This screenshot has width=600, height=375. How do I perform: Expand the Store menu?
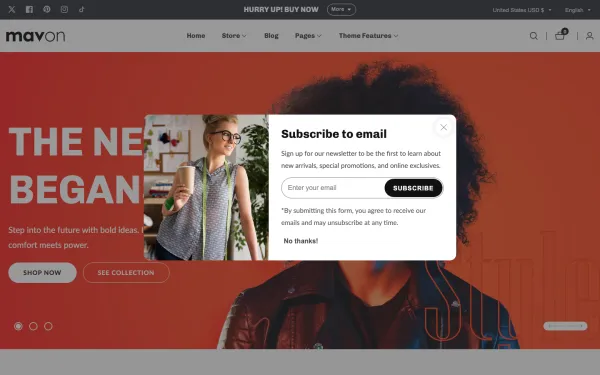234,36
